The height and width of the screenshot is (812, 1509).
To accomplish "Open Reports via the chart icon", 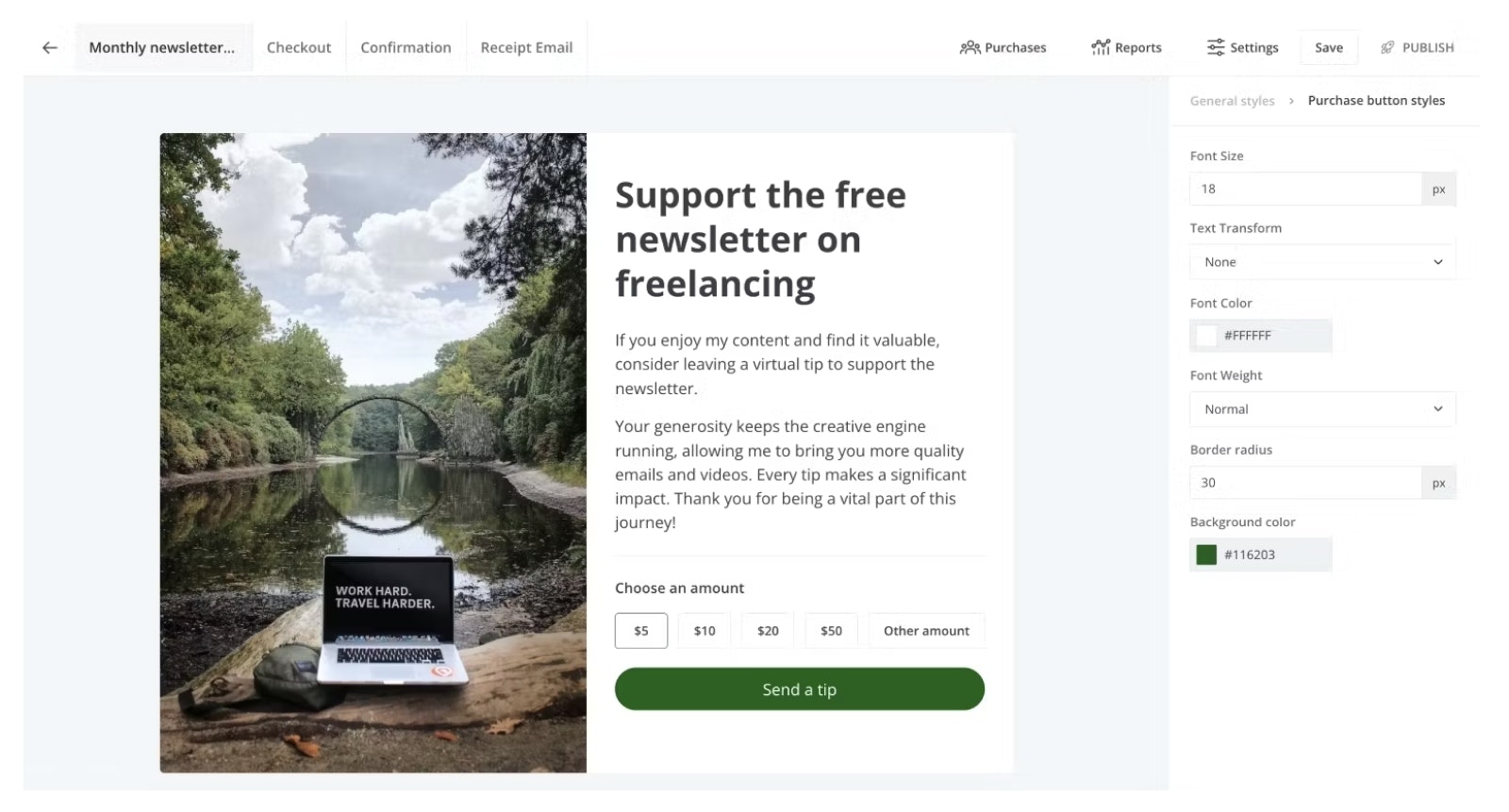I will point(1101,48).
